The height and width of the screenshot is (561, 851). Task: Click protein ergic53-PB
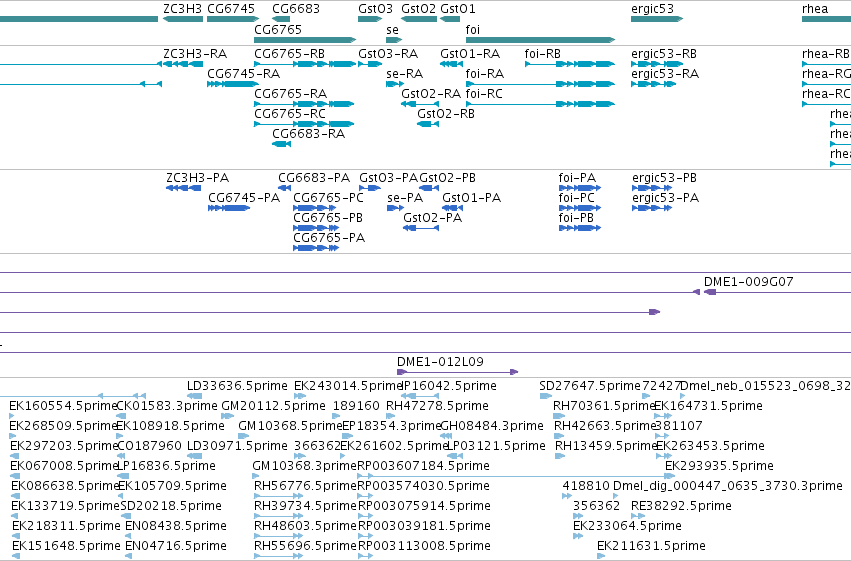pos(652,188)
